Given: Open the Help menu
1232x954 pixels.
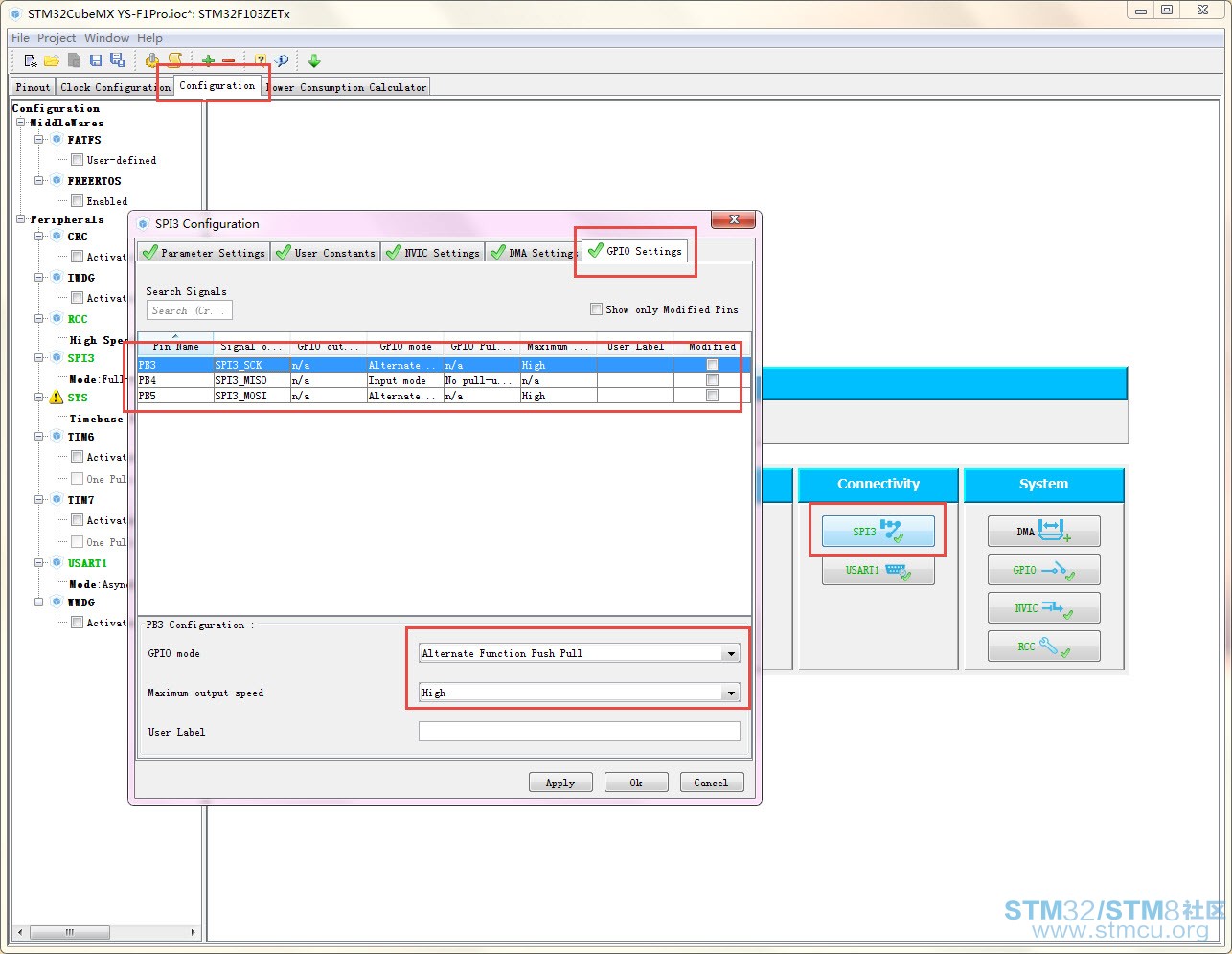Looking at the screenshot, I should (x=149, y=38).
